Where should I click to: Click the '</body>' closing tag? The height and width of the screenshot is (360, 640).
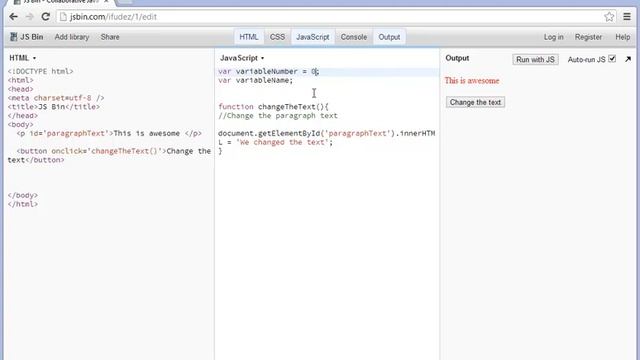tap(22, 196)
